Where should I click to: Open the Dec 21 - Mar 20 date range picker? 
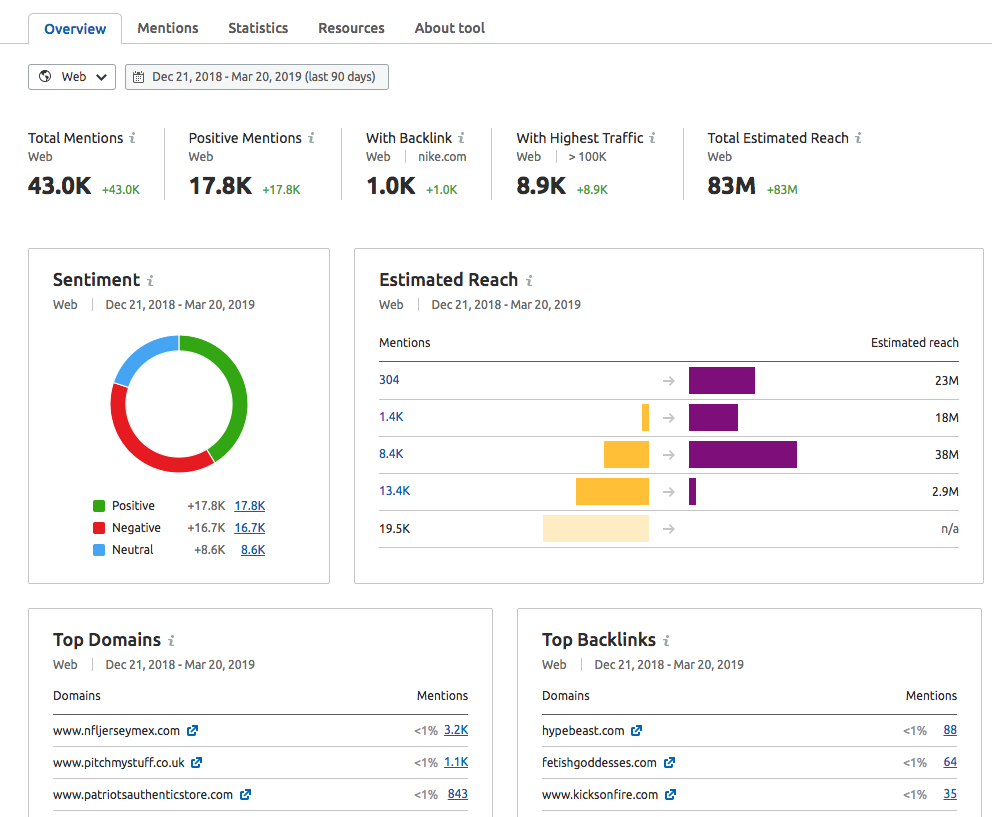256,76
